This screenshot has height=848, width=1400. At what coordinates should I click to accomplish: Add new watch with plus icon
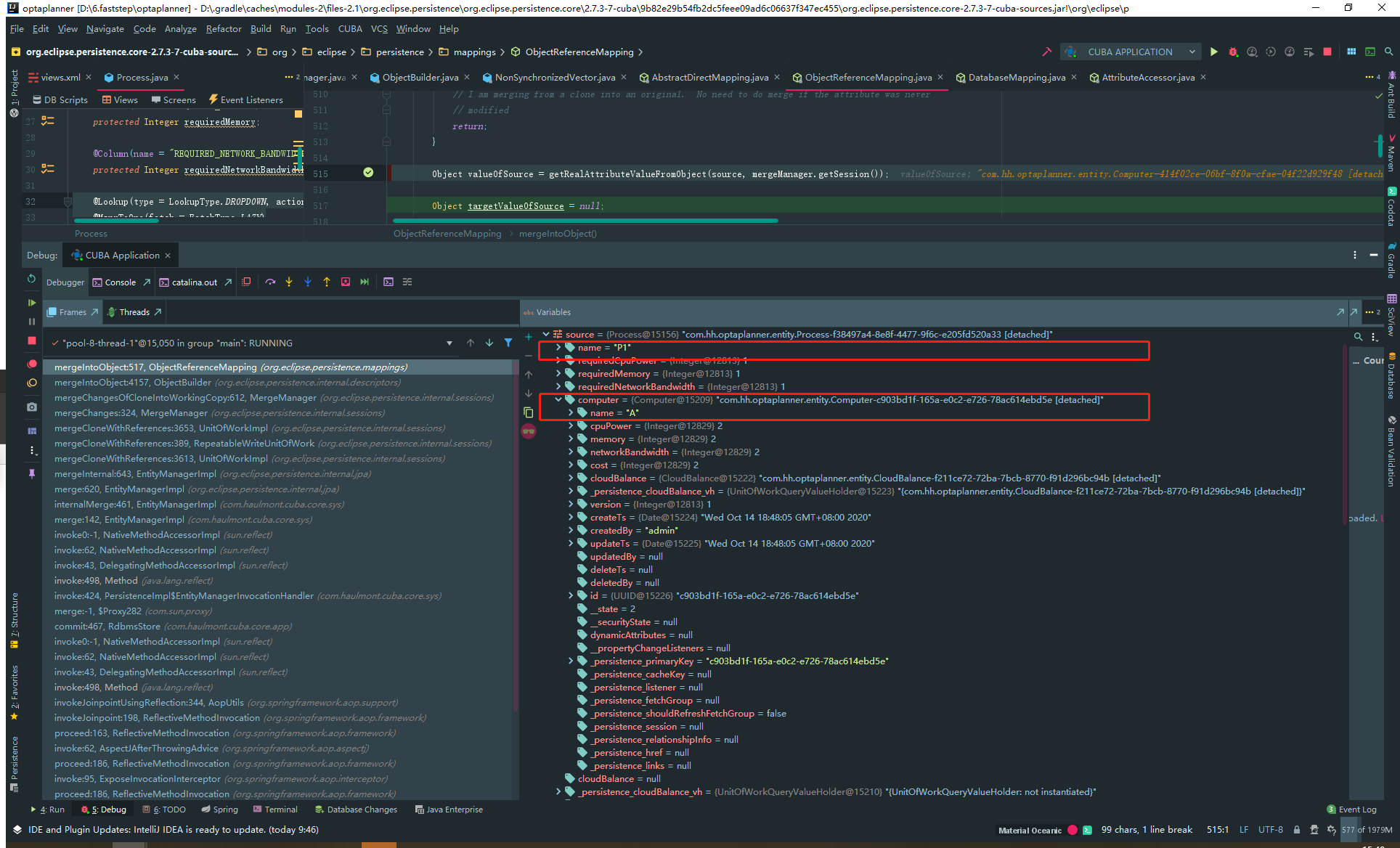pos(529,337)
